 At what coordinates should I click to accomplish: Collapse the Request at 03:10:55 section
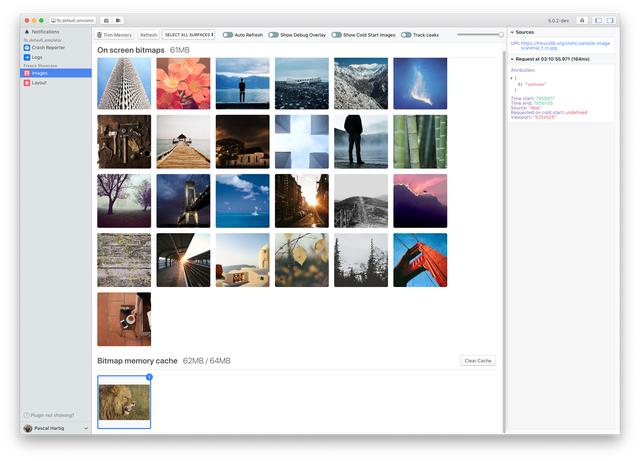click(512, 59)
